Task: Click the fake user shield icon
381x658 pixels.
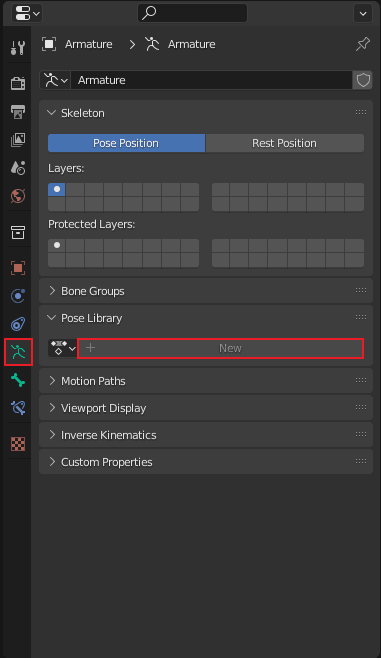Action: pos(363,80)
